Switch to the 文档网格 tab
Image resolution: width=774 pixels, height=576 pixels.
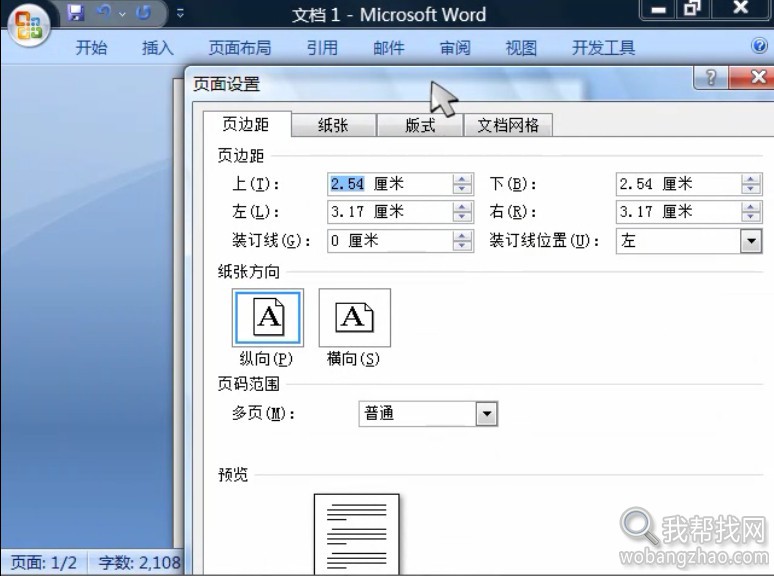pos(508,125)
